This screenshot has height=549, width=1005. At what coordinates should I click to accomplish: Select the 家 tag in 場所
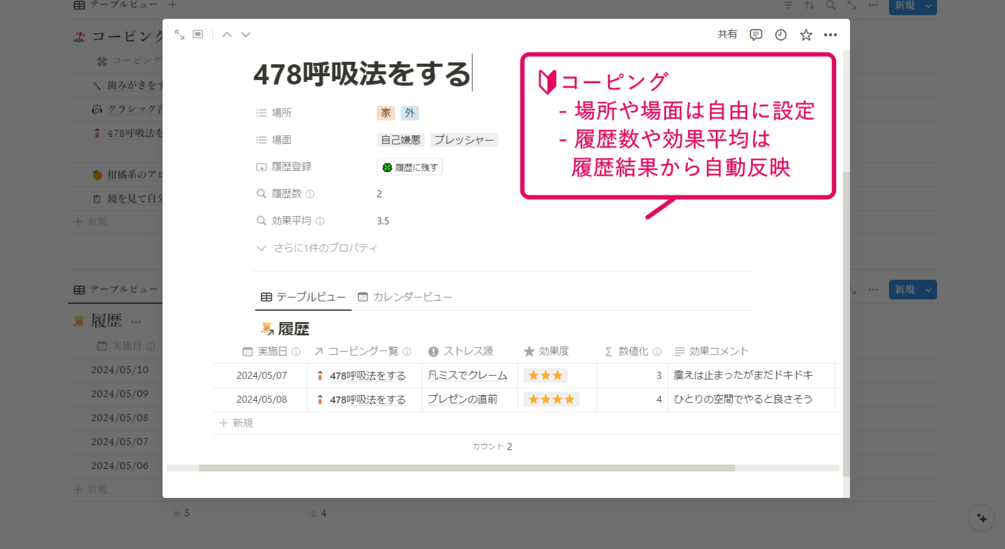point(385,113)
